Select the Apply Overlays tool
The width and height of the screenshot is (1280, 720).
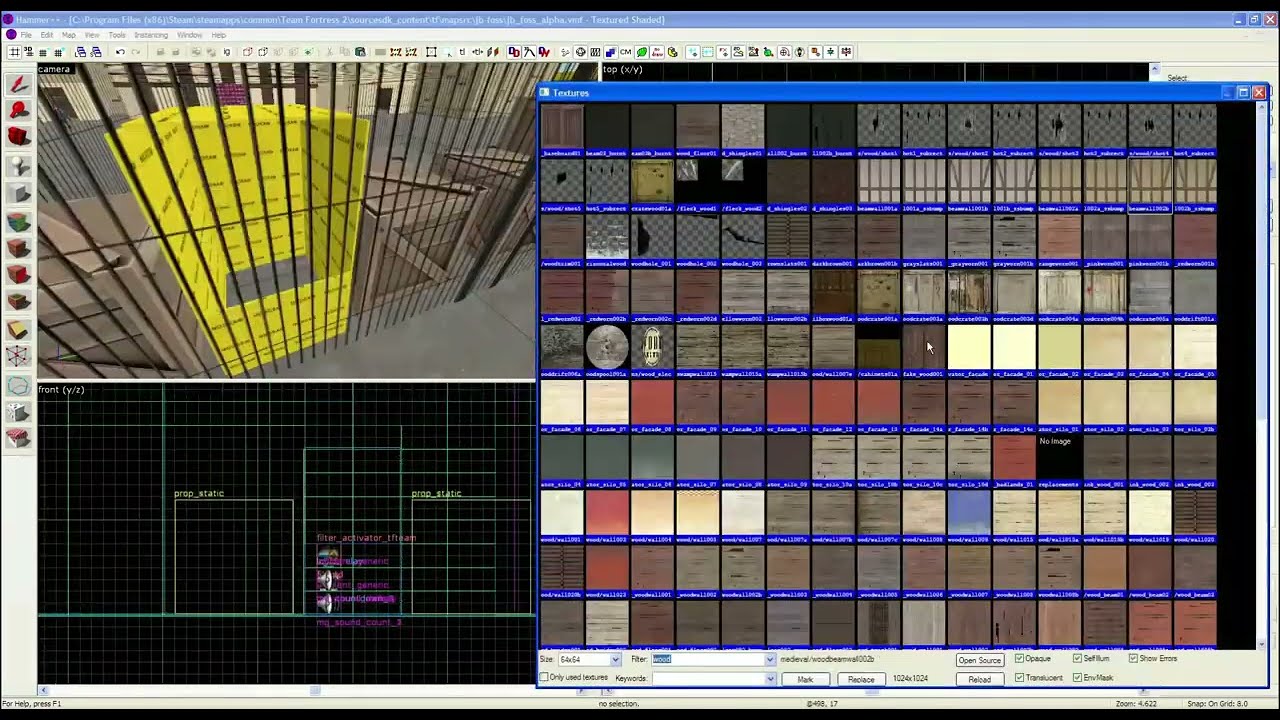click(x=17, y=302)
